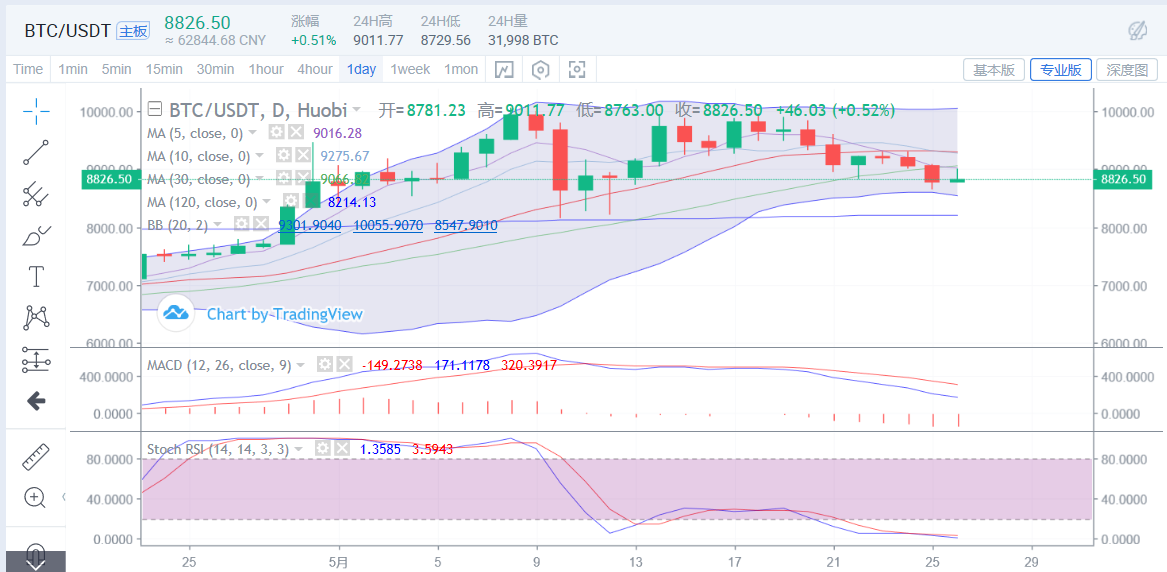The height and width of the screenshot is (572, 1167).
Task: Expand the sidebar's small side chevron
Action: pos(64,497)
